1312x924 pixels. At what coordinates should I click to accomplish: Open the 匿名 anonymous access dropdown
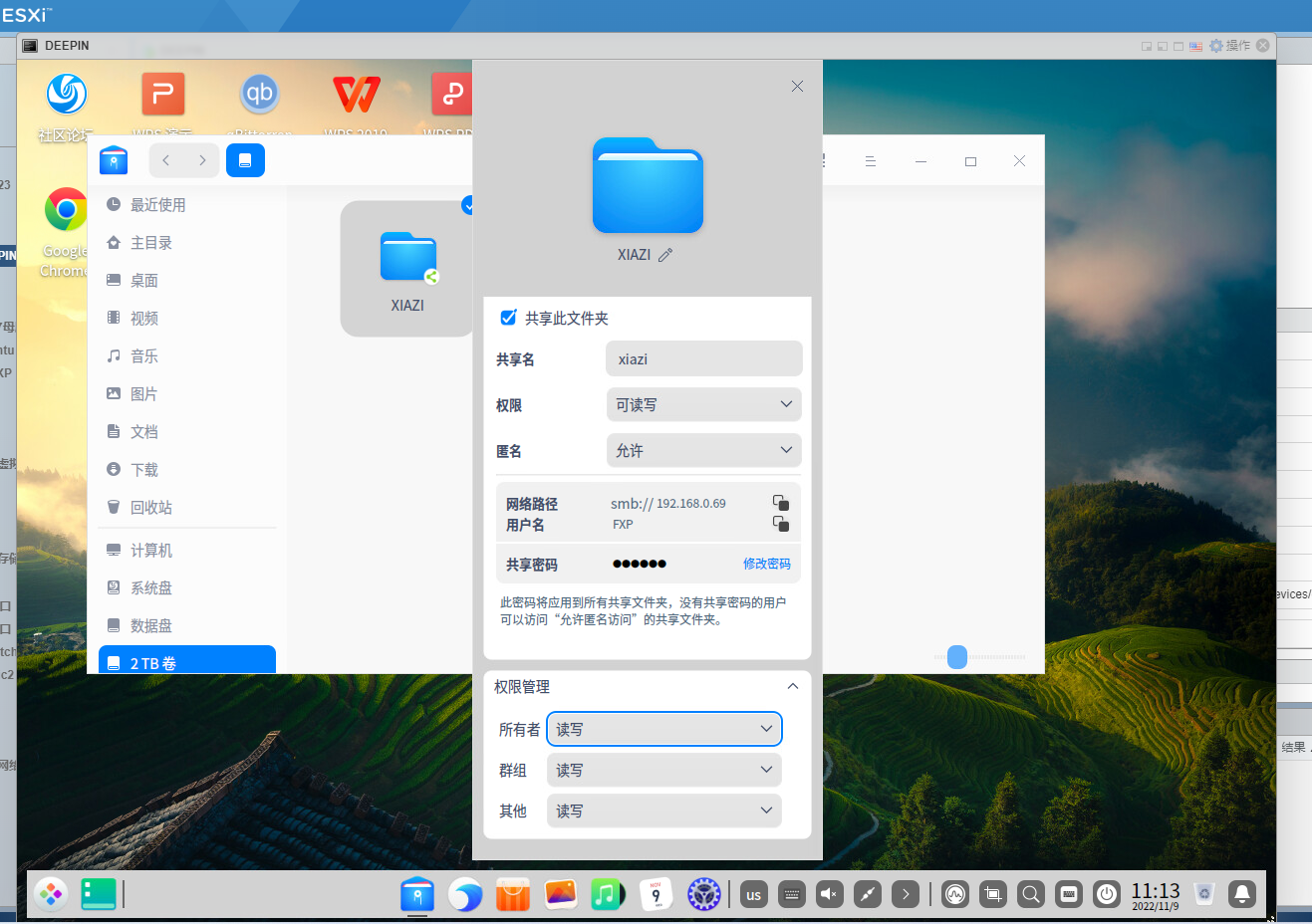(x=703, y=450)
